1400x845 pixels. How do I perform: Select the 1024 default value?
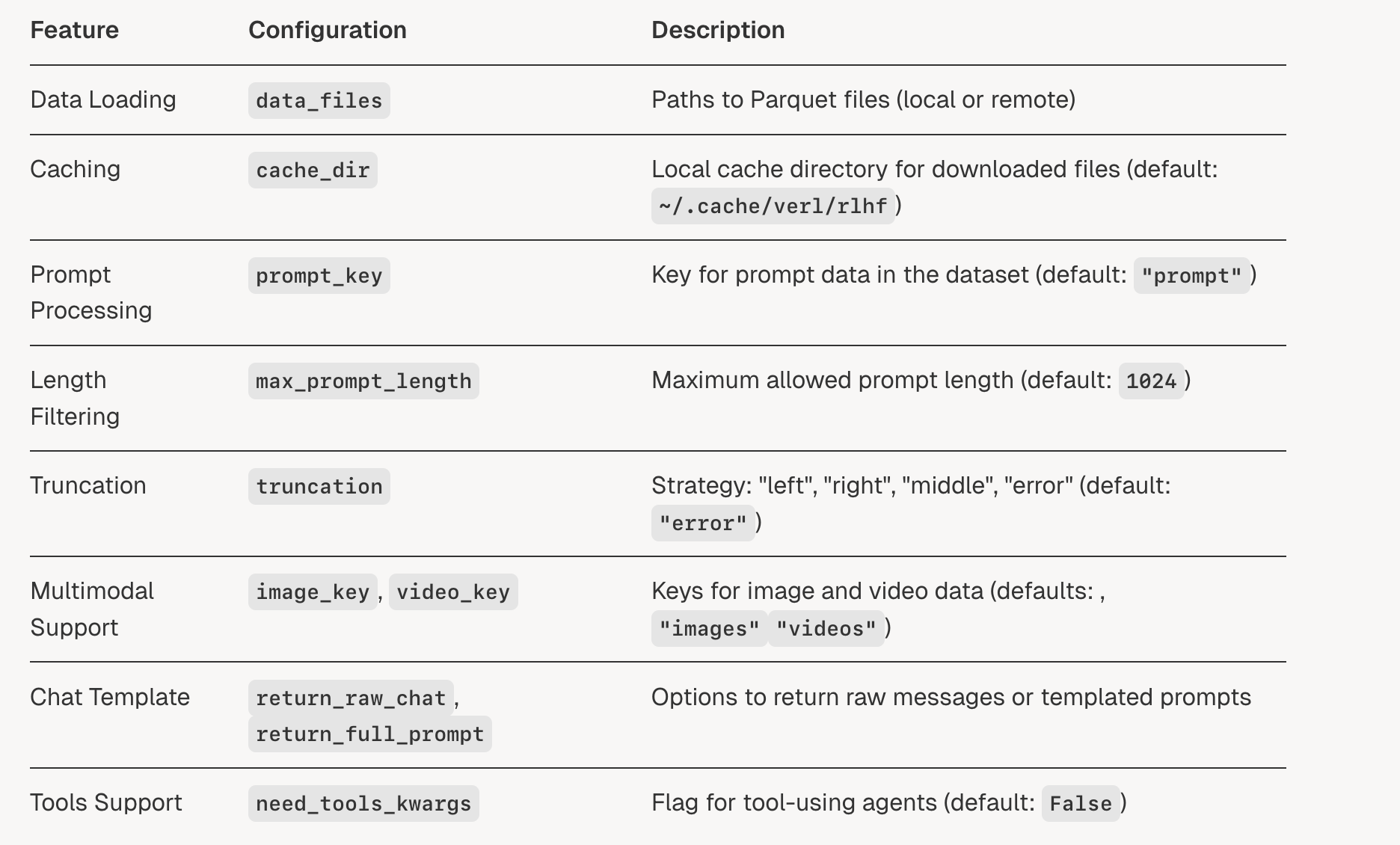1152,381
